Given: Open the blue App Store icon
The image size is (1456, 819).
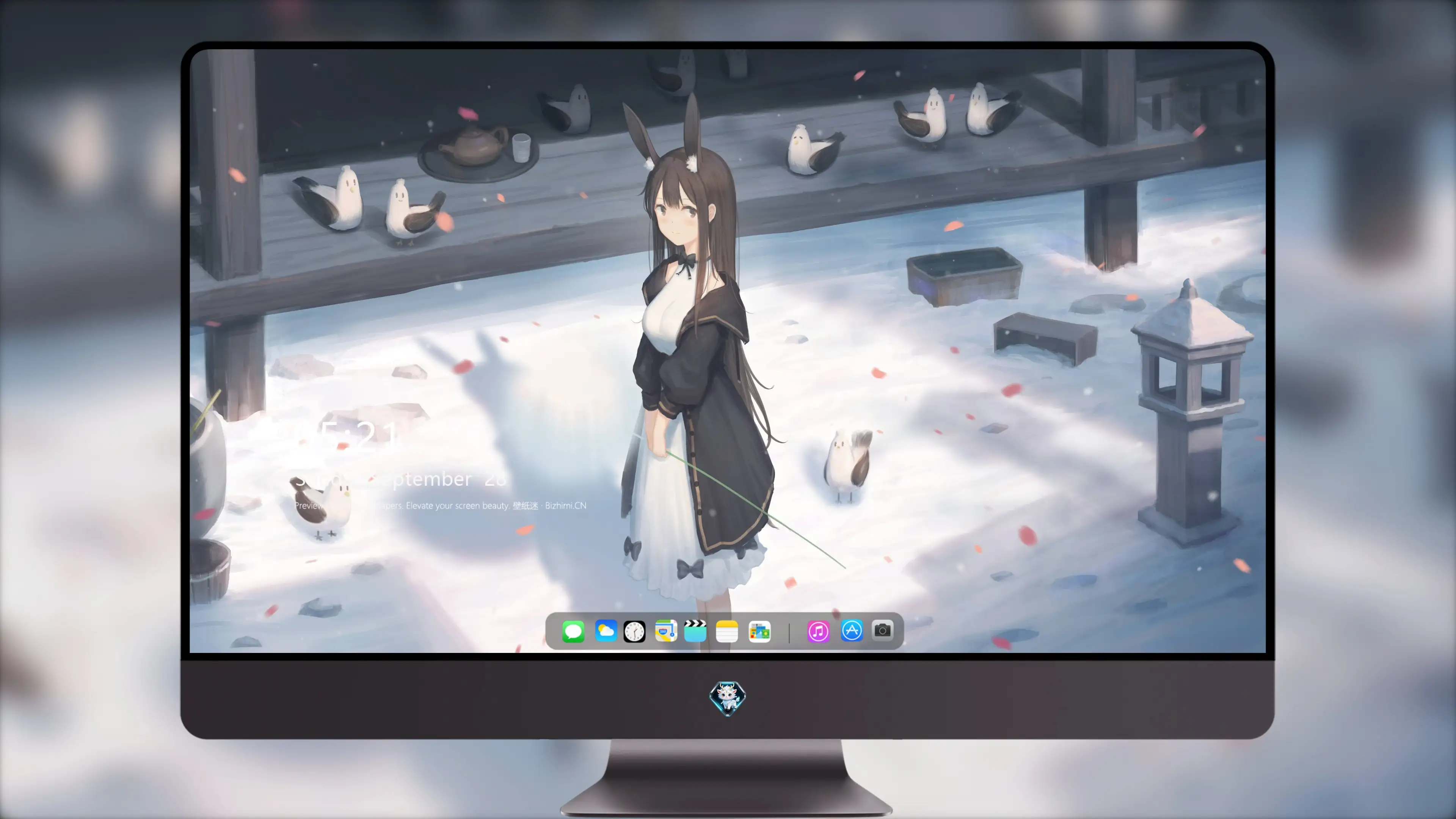Looking at the screenshot, I should point(852,630).
